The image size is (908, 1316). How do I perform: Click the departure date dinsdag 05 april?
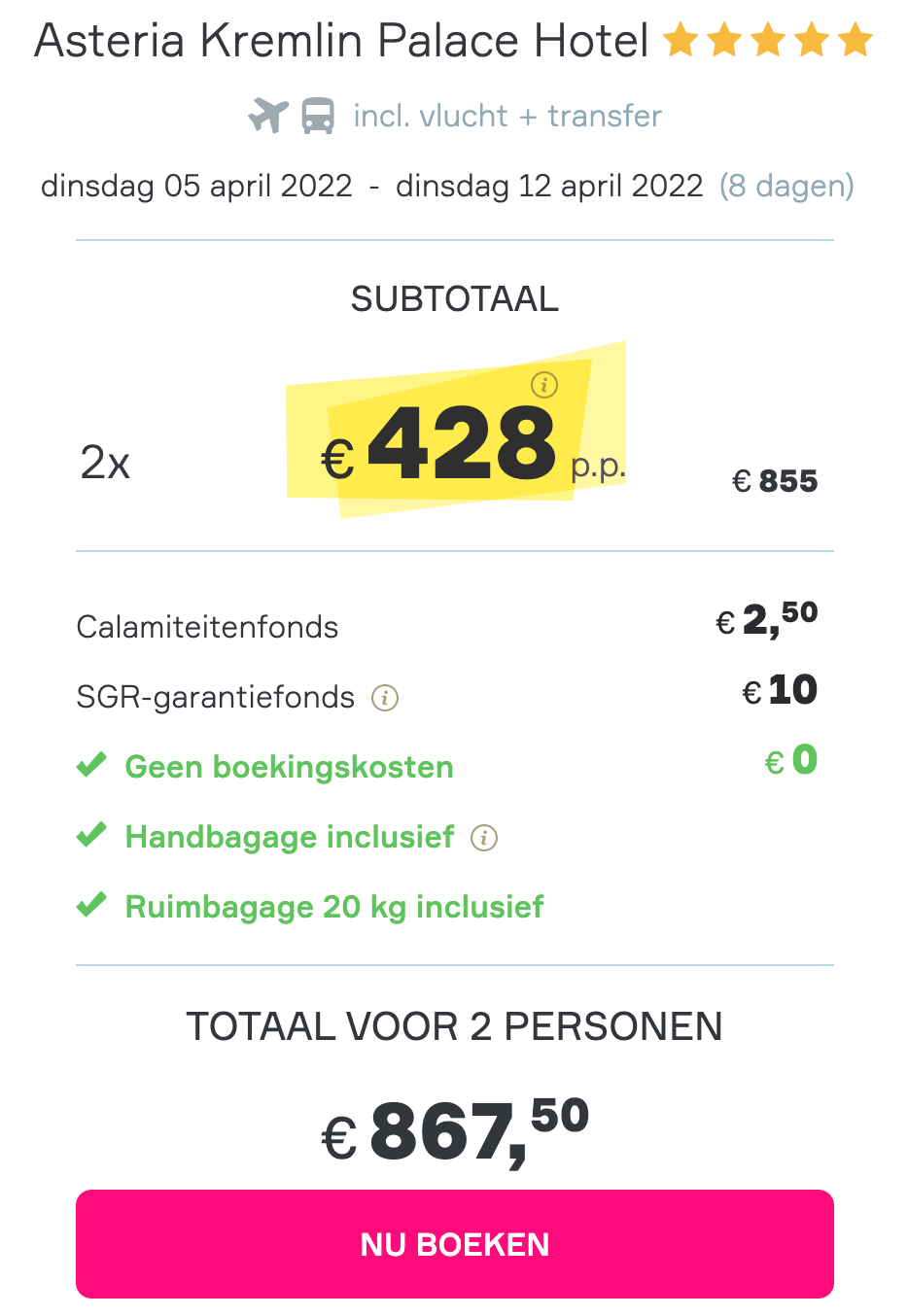click(x=196, y=186)
